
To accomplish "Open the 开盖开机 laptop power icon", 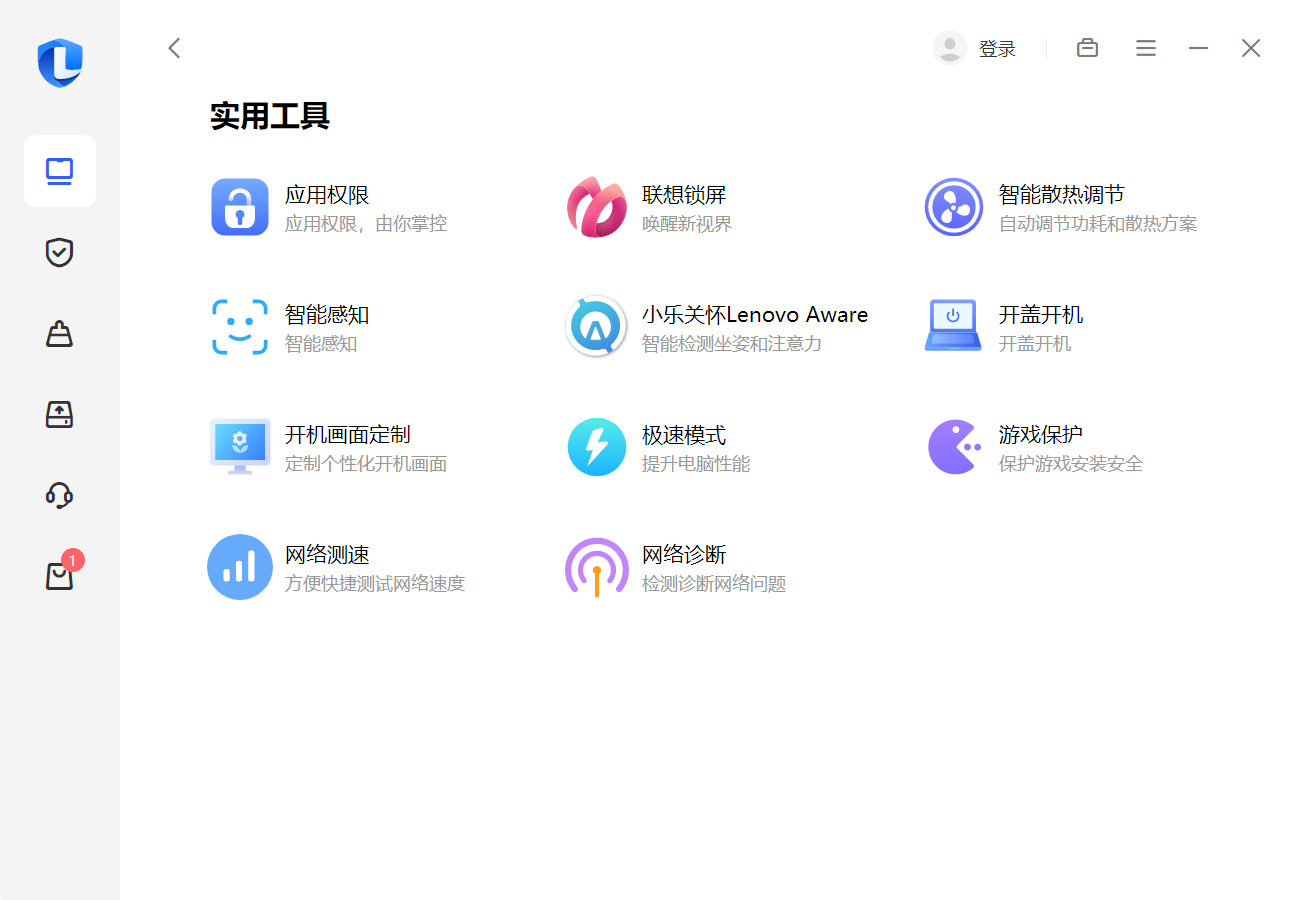I will (953, 326).
